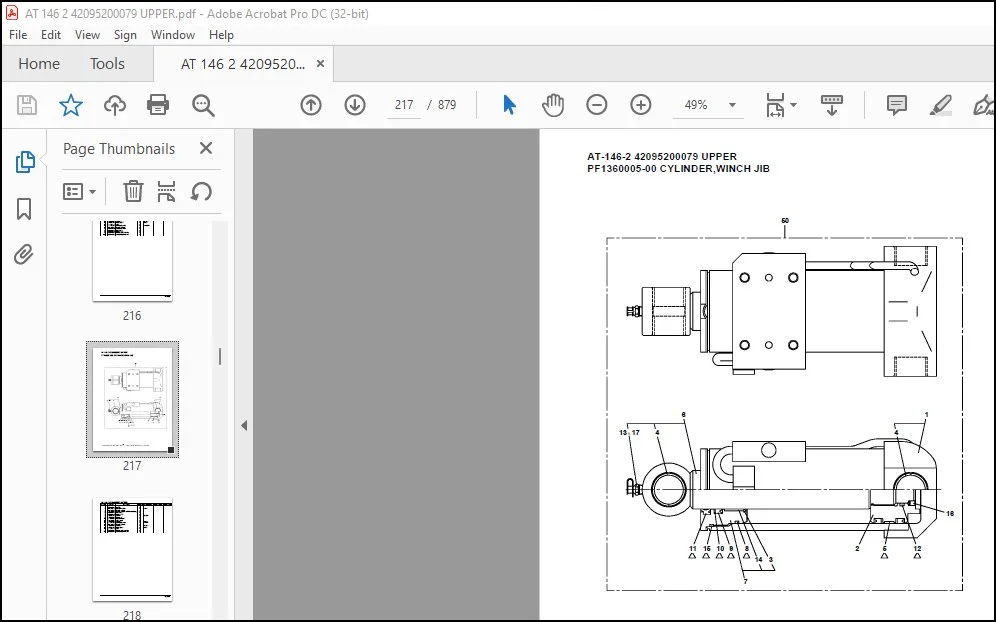This screenshot has width=996, height=622.
Task: Open the View menu
Action: pyautogui.click(x=87, y=35)
